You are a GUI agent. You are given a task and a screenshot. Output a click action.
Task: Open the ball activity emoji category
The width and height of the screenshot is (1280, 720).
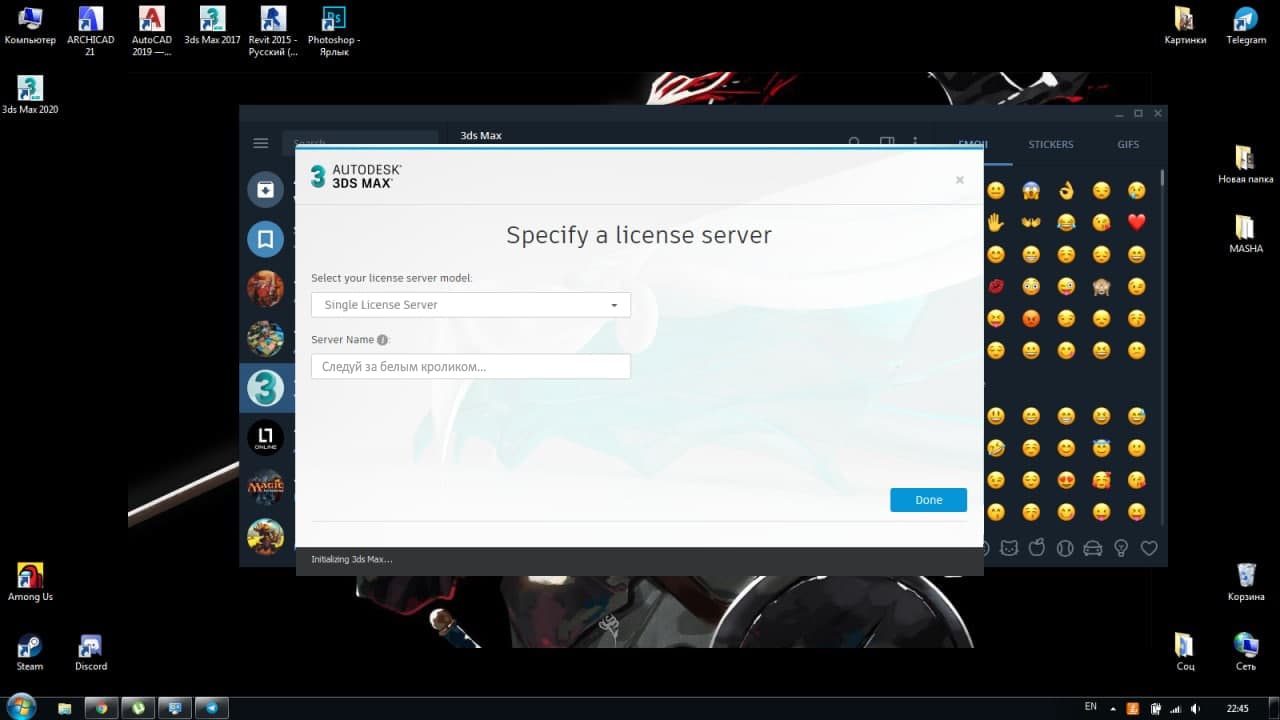coord(1065,548)
